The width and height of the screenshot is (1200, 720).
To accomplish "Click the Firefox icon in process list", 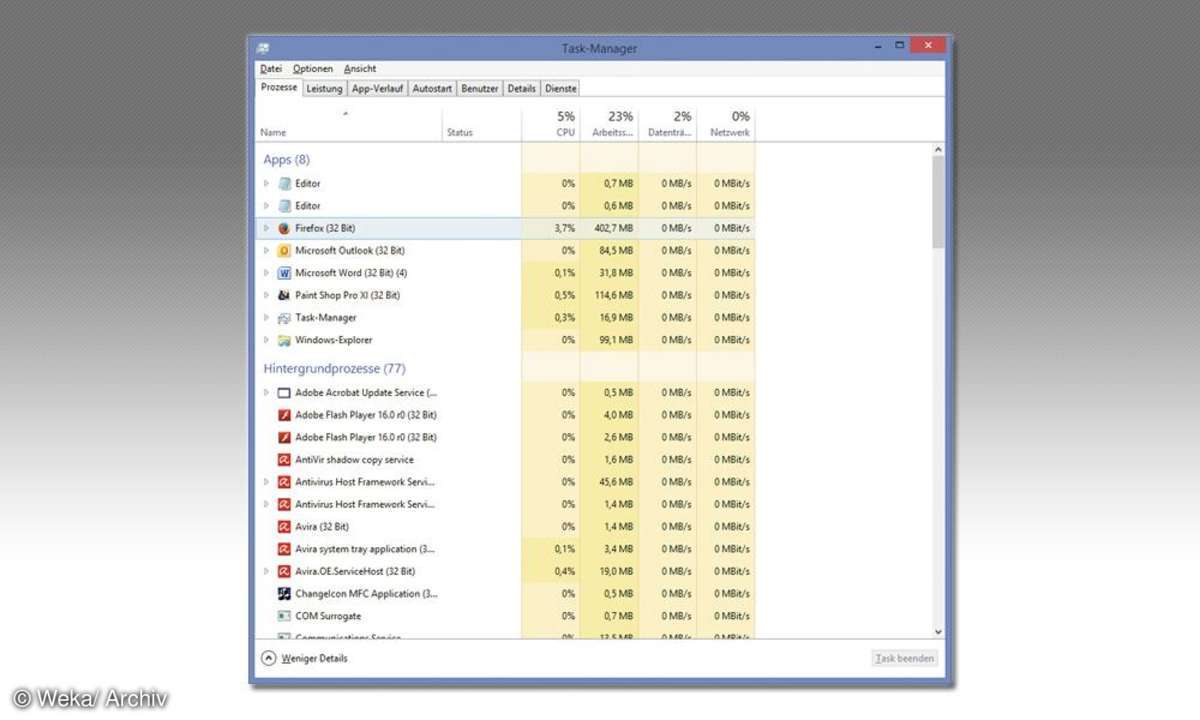I will coord(284,228).
